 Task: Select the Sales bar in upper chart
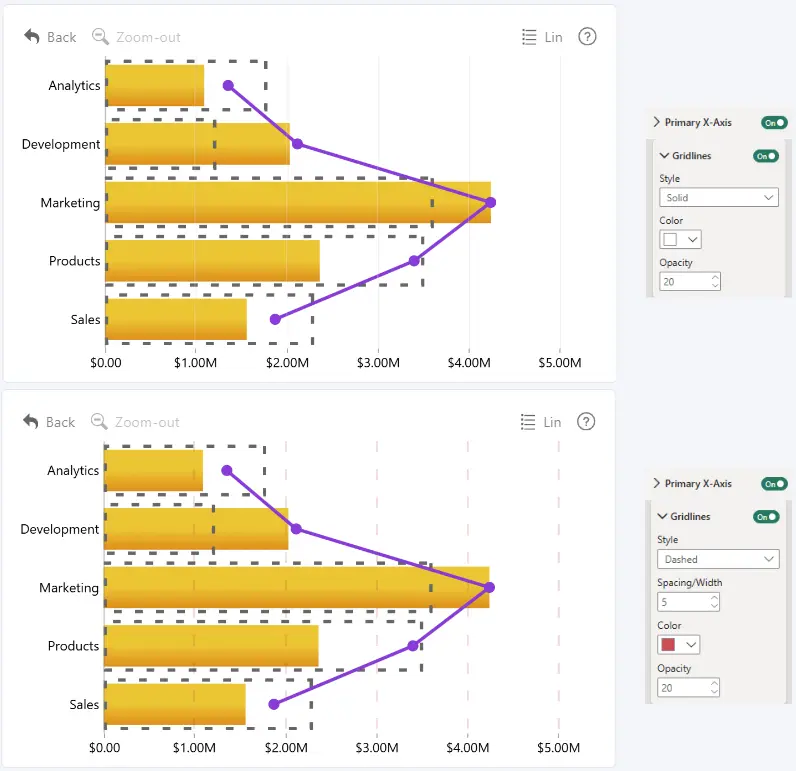177,319
